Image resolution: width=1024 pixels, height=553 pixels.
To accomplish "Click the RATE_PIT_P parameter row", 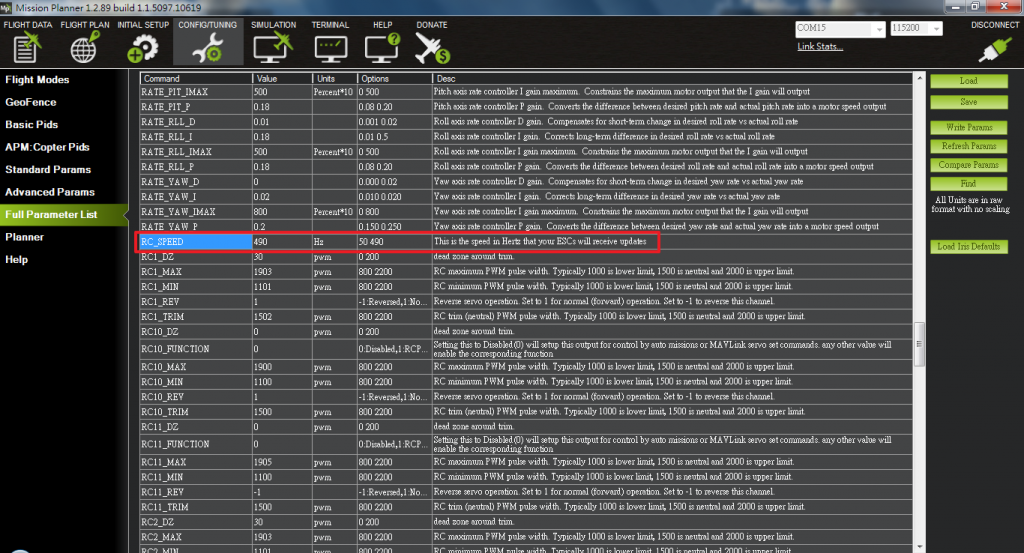I will click(526, 107).
